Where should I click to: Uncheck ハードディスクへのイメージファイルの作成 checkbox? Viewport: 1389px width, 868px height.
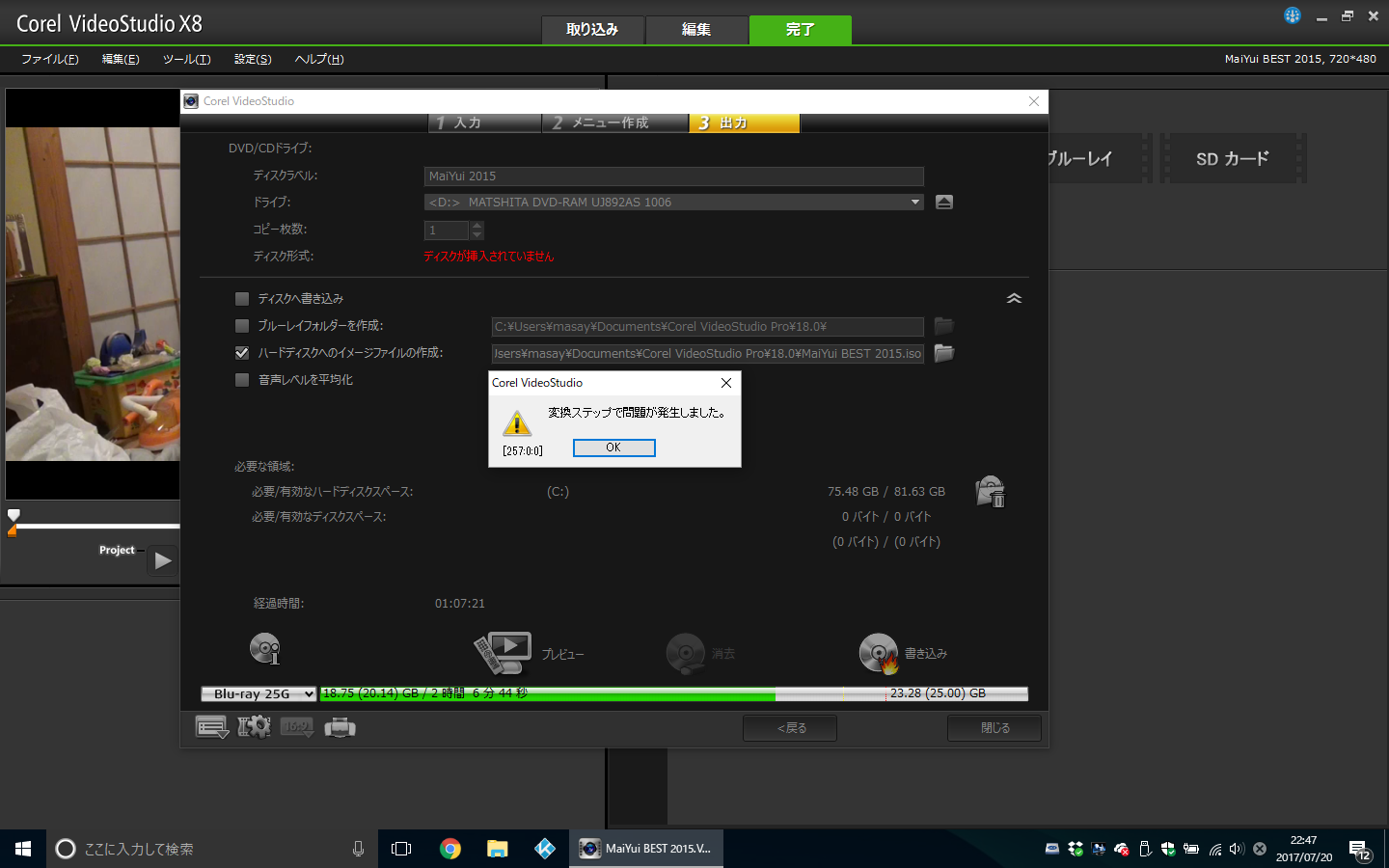click(x=242, y=353)
